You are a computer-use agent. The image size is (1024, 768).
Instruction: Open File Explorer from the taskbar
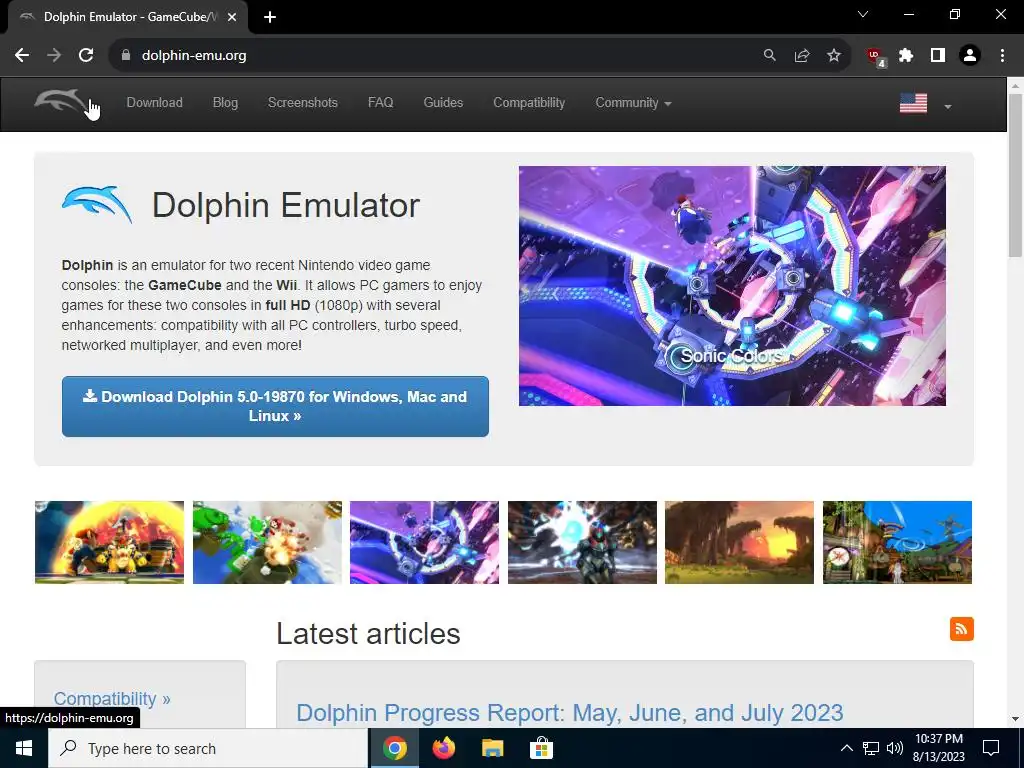click(x=492, y=748)
